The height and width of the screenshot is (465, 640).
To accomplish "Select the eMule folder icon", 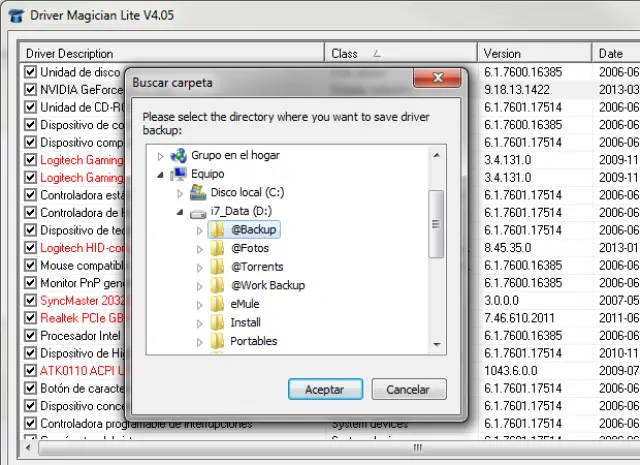I will click(x=216, y=304).
